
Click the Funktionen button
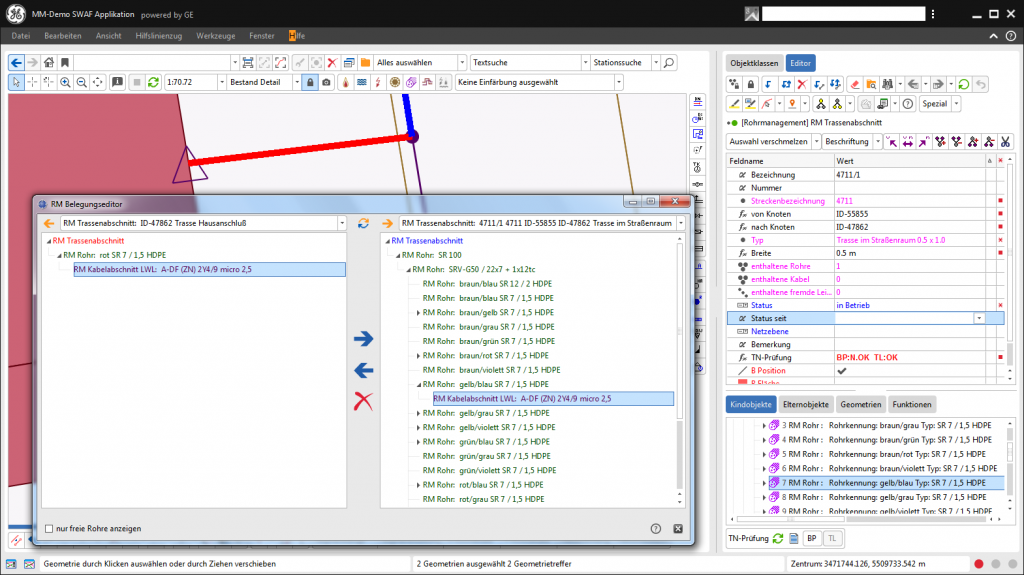click(912, 405)
